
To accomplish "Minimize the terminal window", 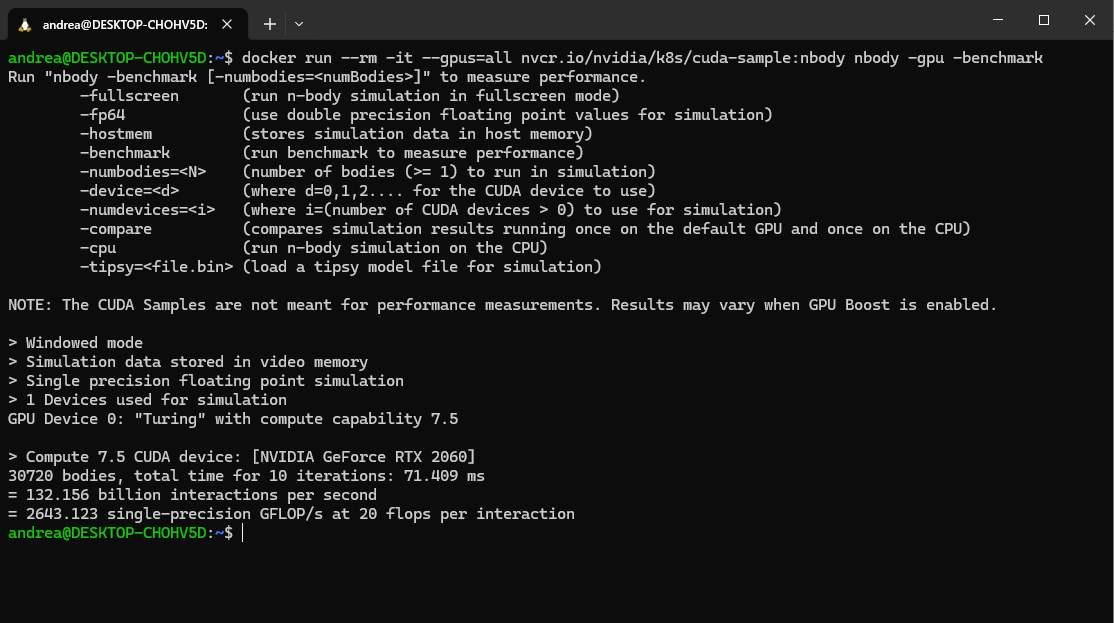I will [x=998, y=20].
